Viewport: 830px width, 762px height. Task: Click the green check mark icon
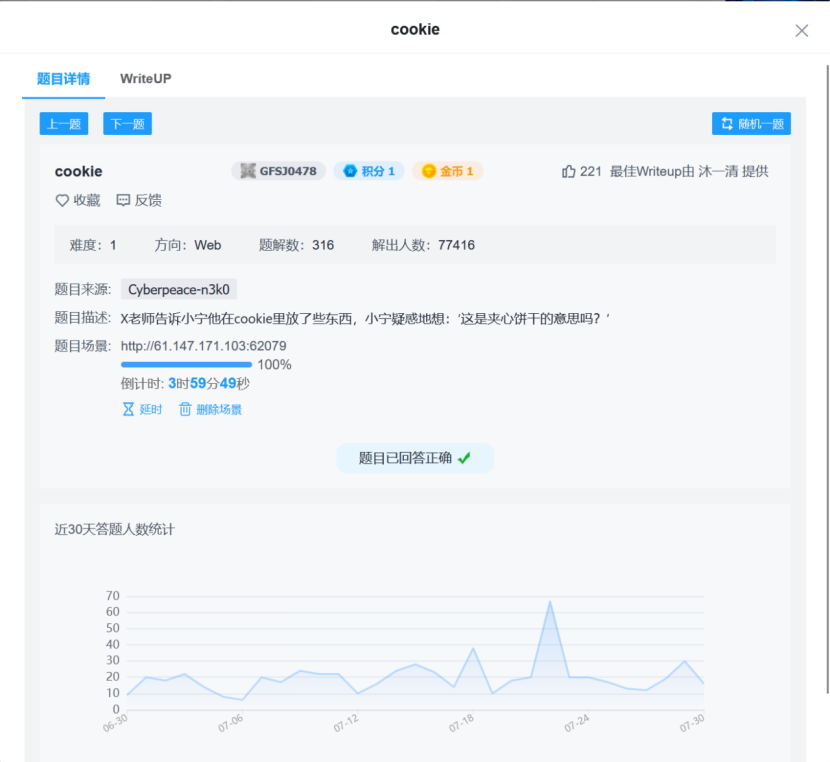[x=464, y=458]
